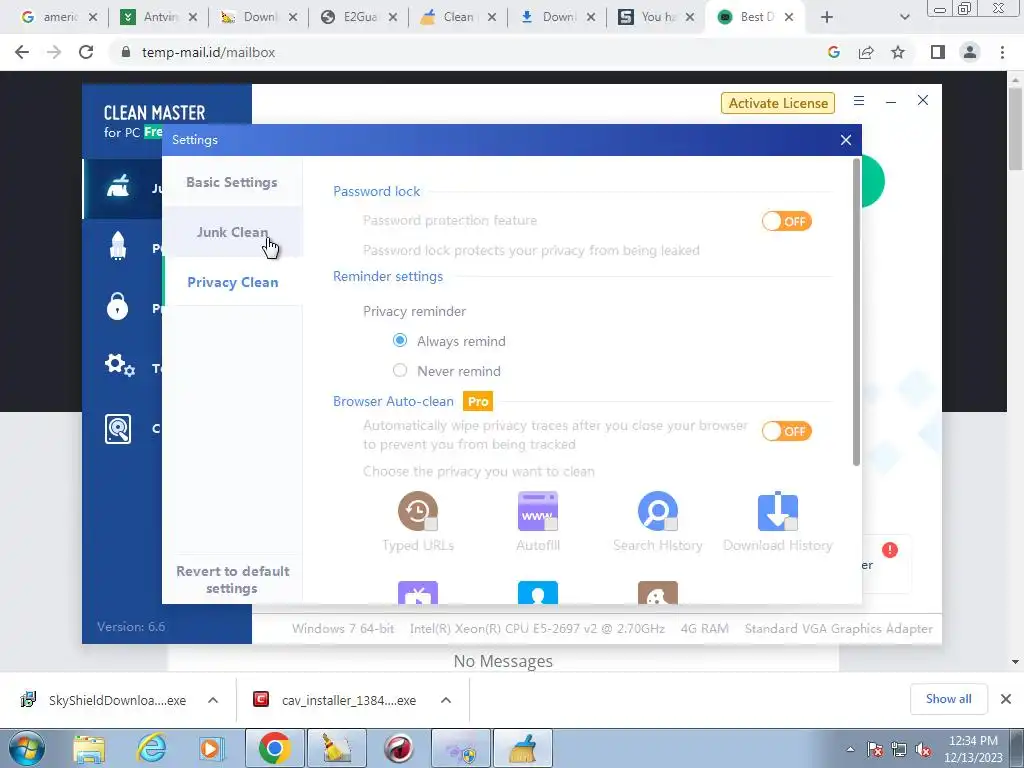
Task: Click the settings panel vertical scrollbar
Action: pos(856,313)
